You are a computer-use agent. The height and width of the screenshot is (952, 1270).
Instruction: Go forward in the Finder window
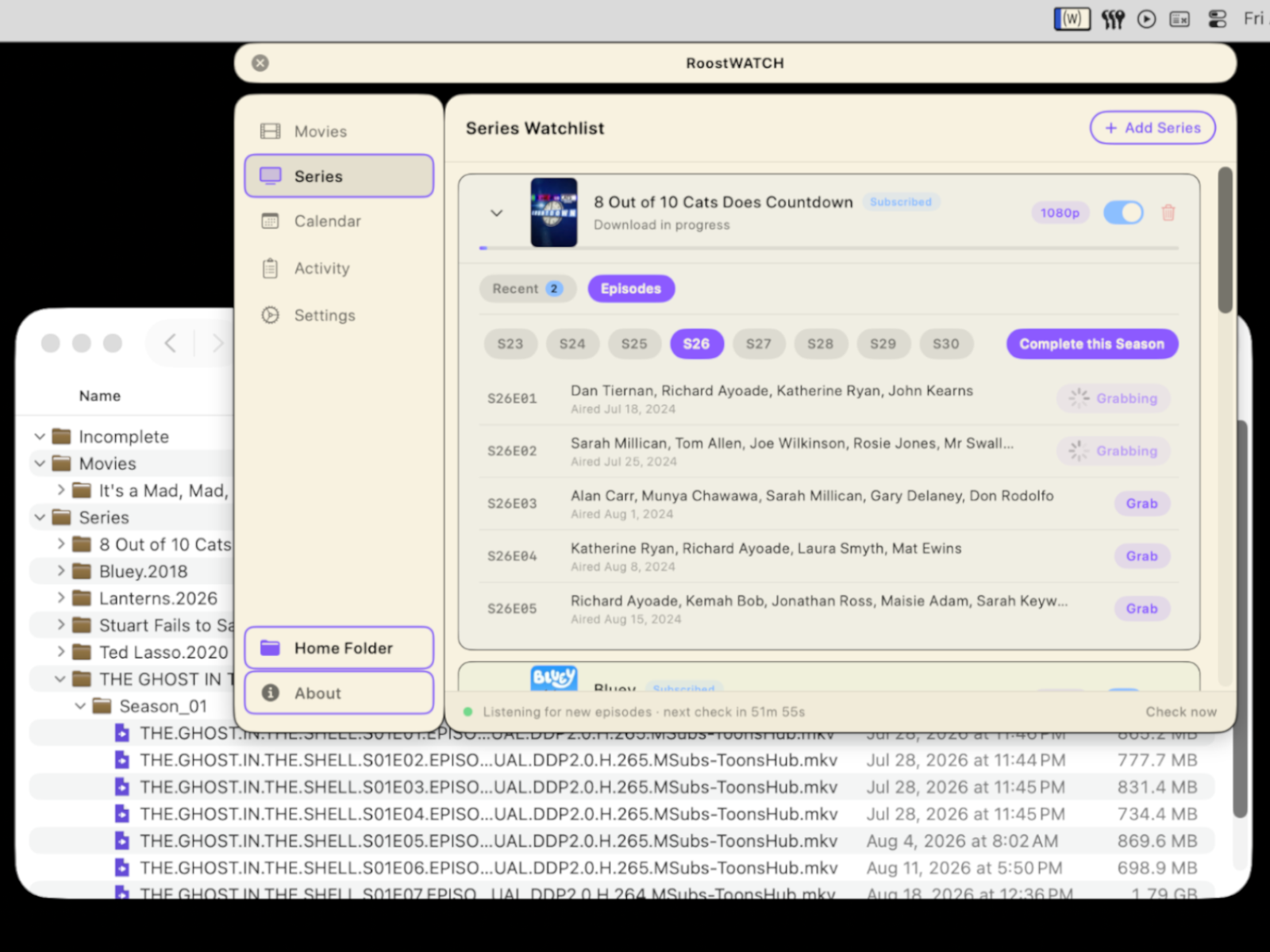click(x=217, y=343)
